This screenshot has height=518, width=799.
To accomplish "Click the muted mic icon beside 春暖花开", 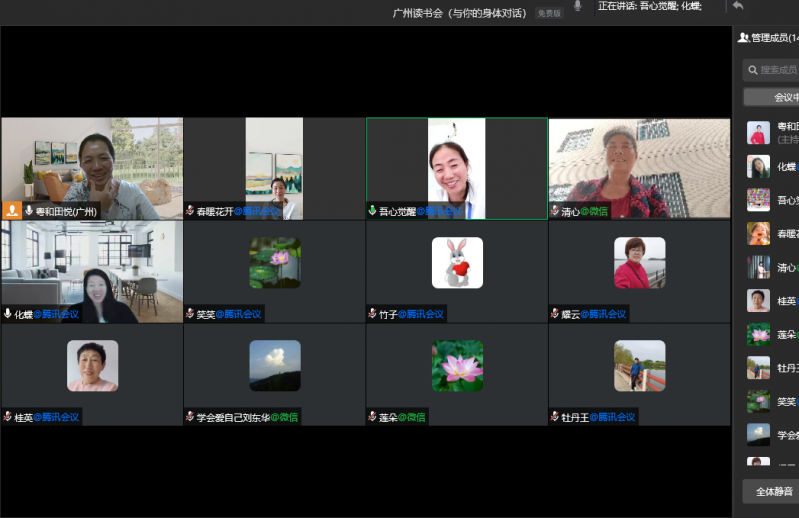I will coord(190,211).
